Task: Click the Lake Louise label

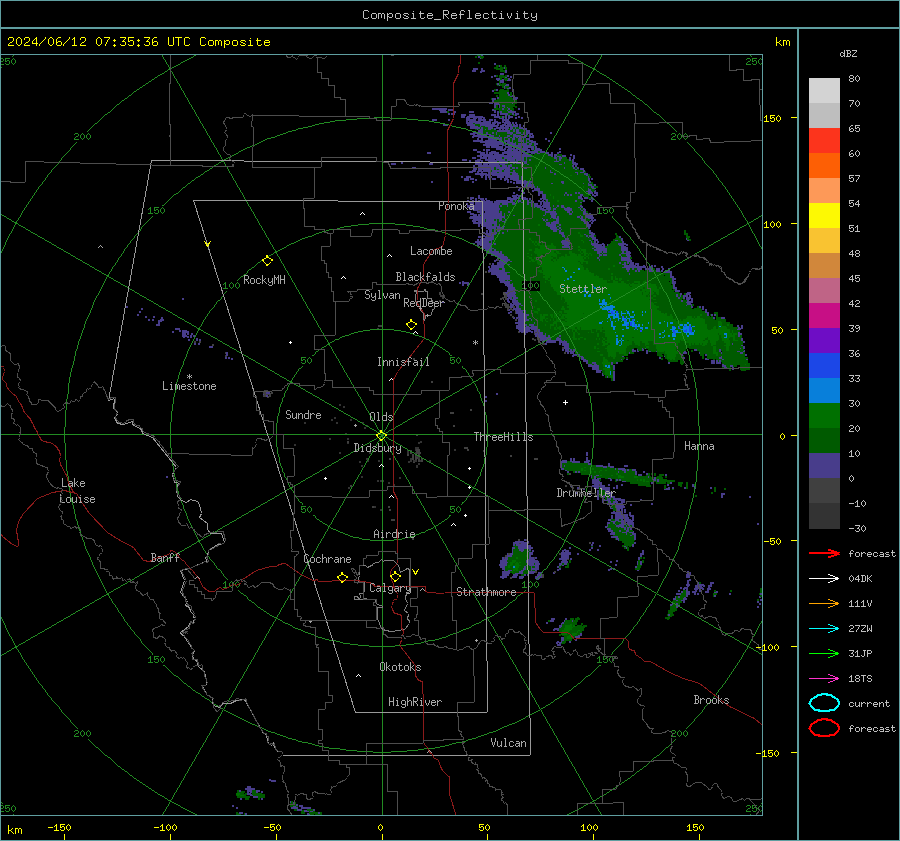Action: click(x=77, y=491)
